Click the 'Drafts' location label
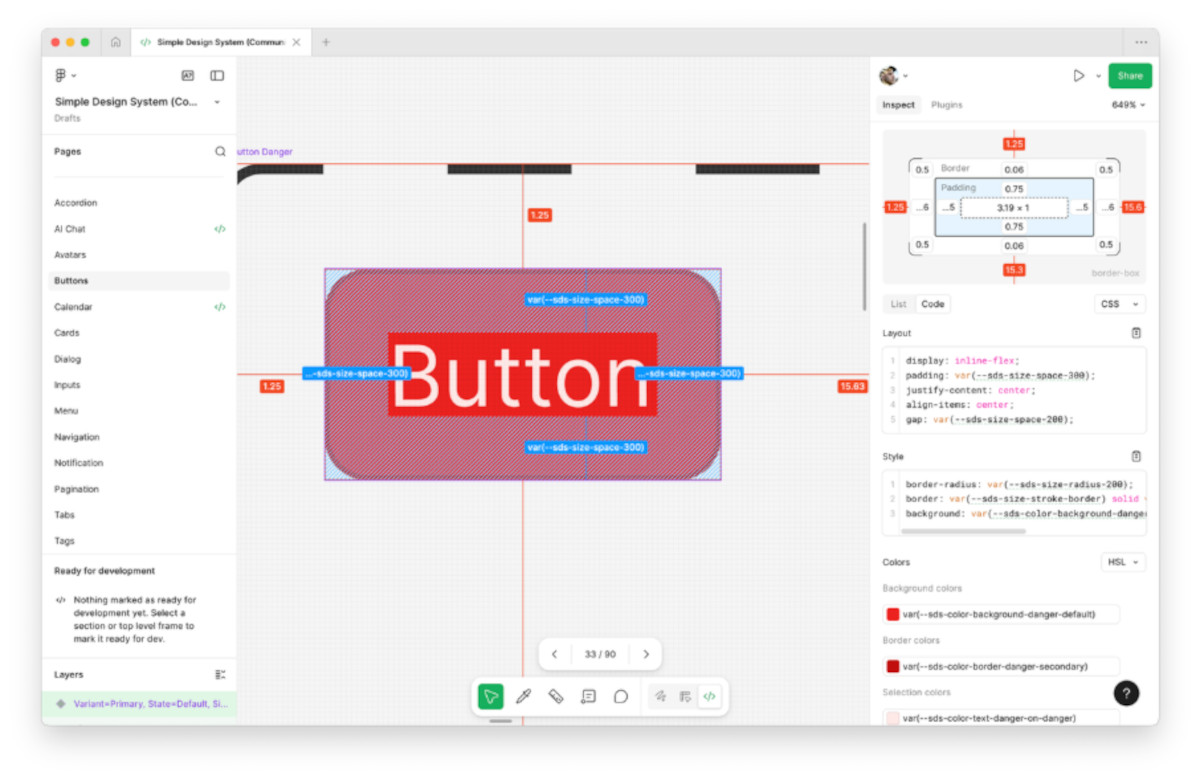 tap(67, 118)
